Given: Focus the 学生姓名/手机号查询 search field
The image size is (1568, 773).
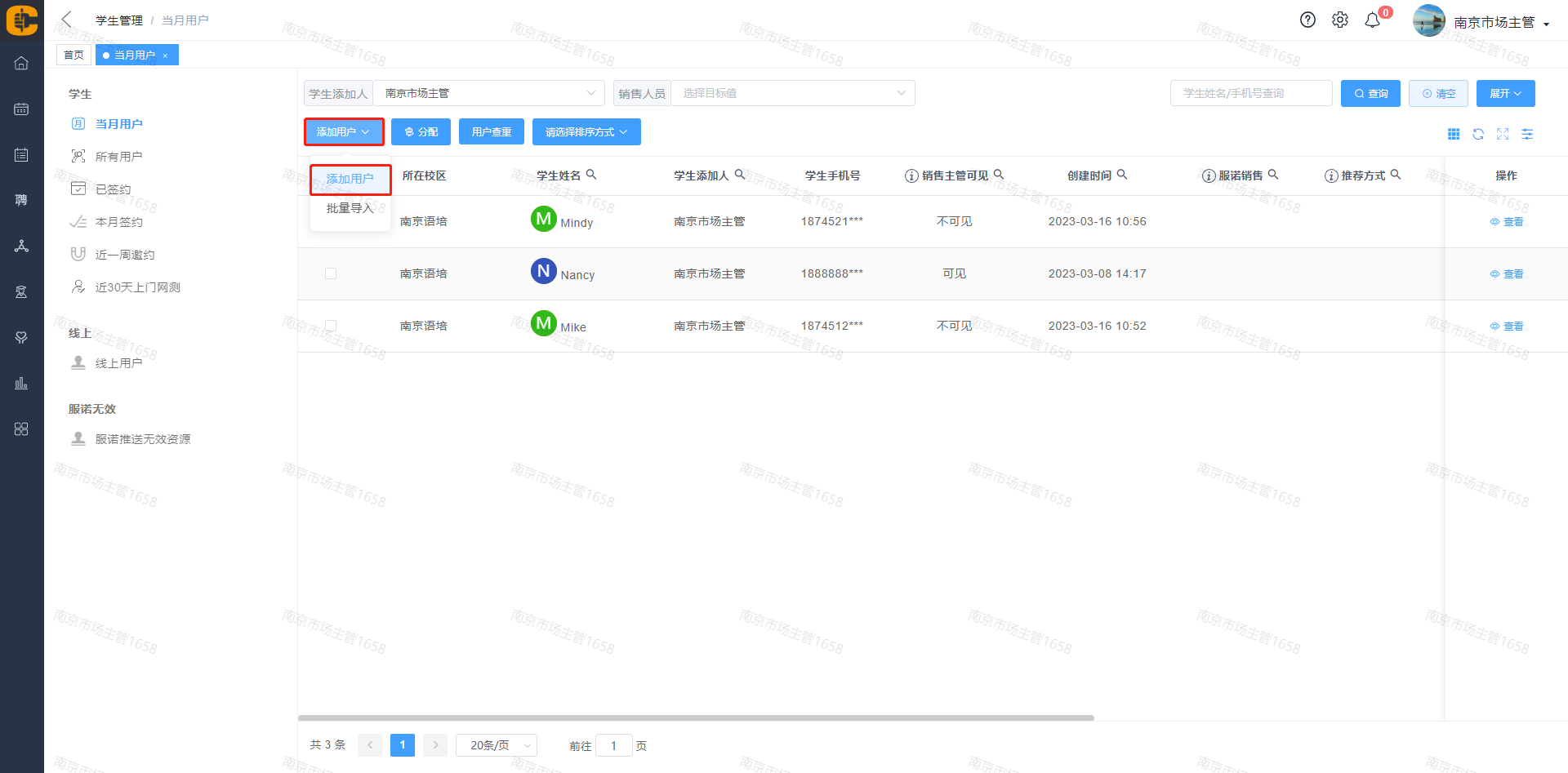Looking at the screenshot, I should 1250,93.
